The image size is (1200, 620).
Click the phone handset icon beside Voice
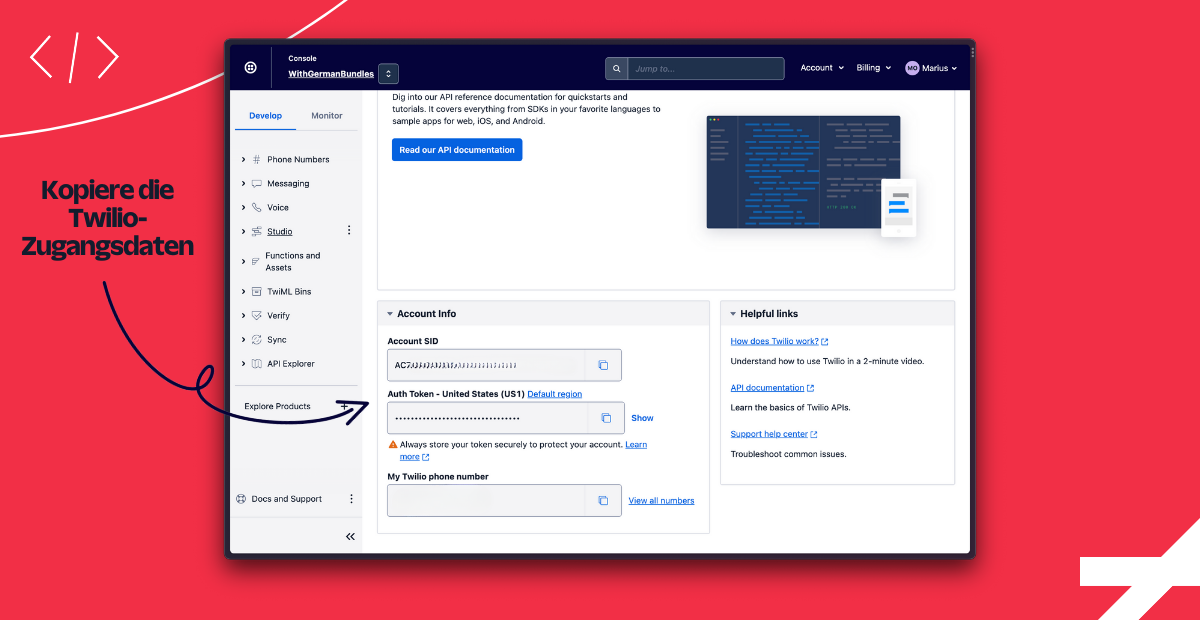[x=257, y=208]
